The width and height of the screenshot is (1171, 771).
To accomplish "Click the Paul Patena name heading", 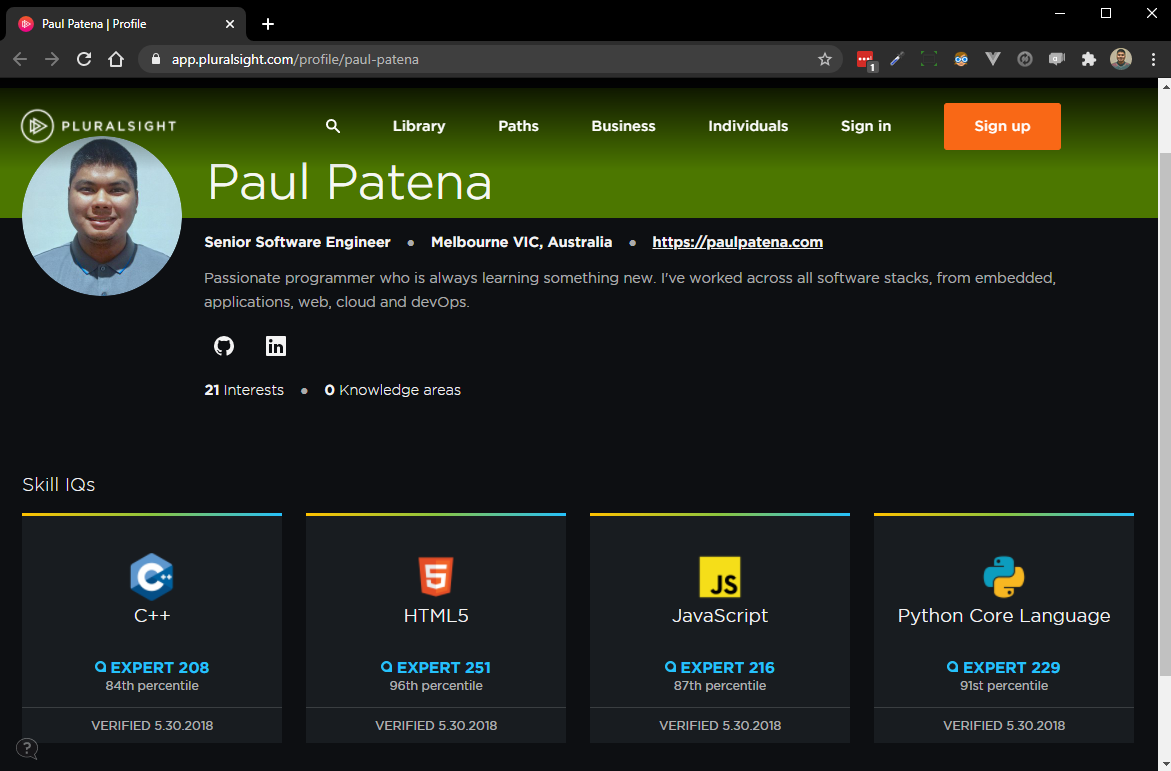I will (x=350, y=182).
